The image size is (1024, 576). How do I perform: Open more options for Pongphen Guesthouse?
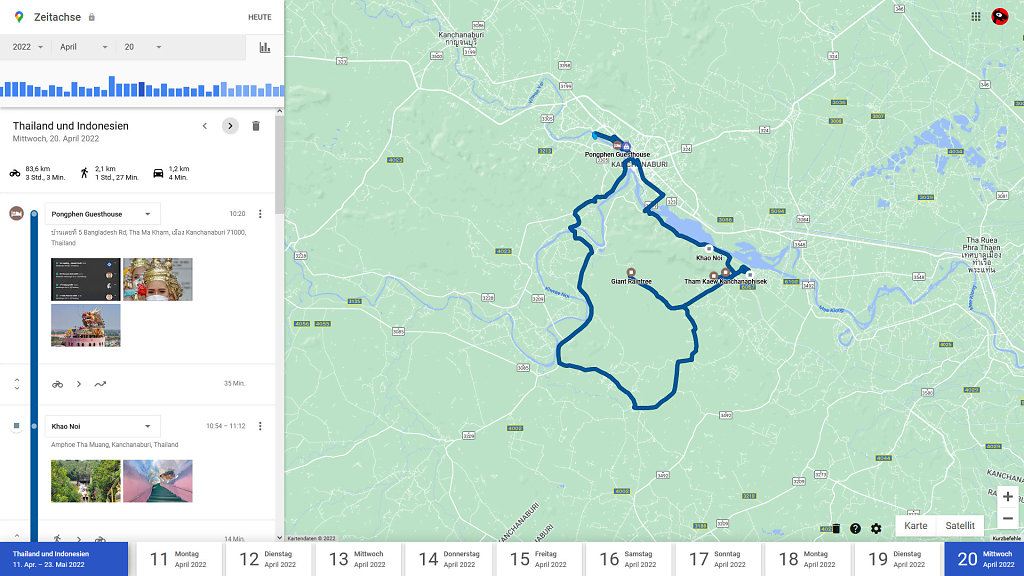(x=260, y=214)
